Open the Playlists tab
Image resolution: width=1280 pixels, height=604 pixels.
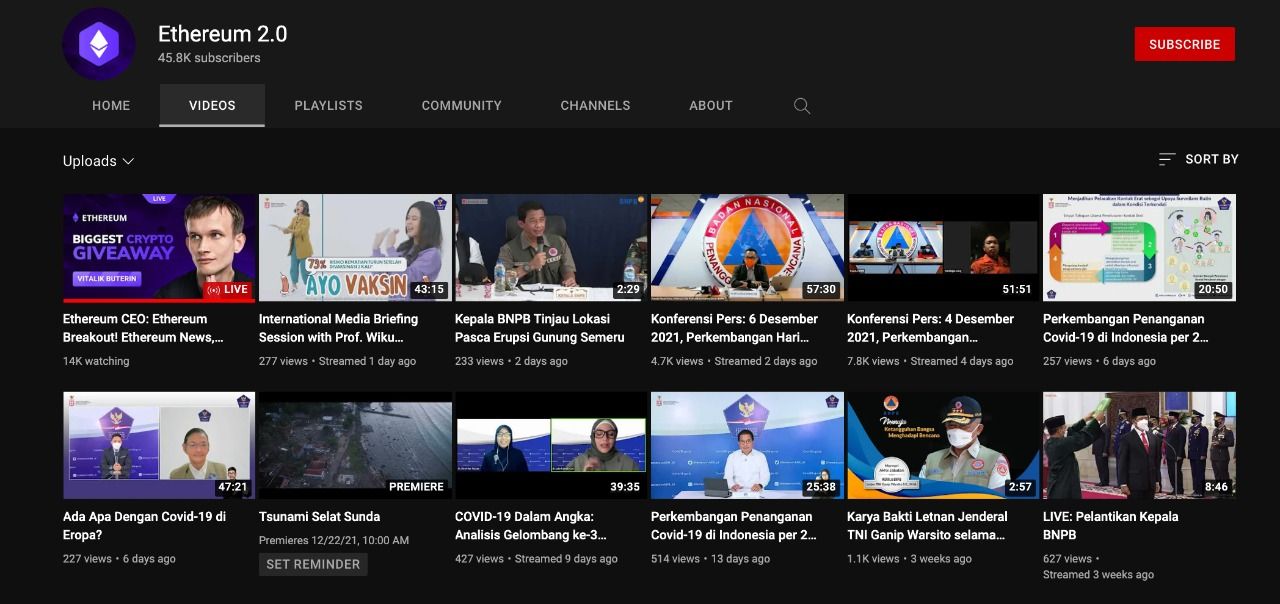(x=328, y=105)
